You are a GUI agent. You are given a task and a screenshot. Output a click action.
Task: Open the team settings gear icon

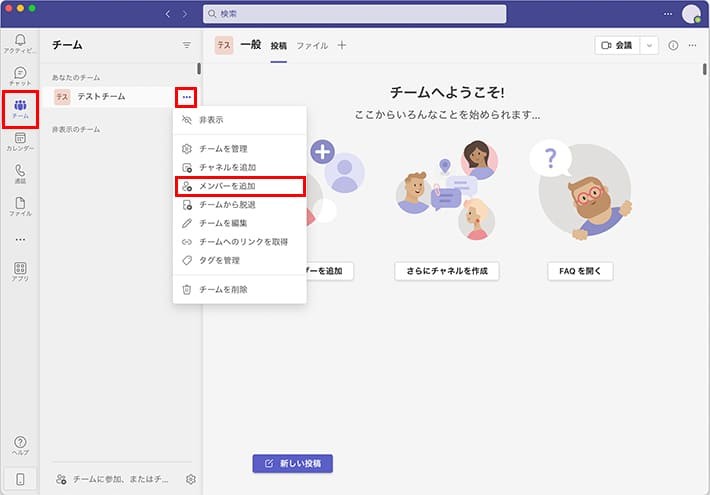coord(191,479)
